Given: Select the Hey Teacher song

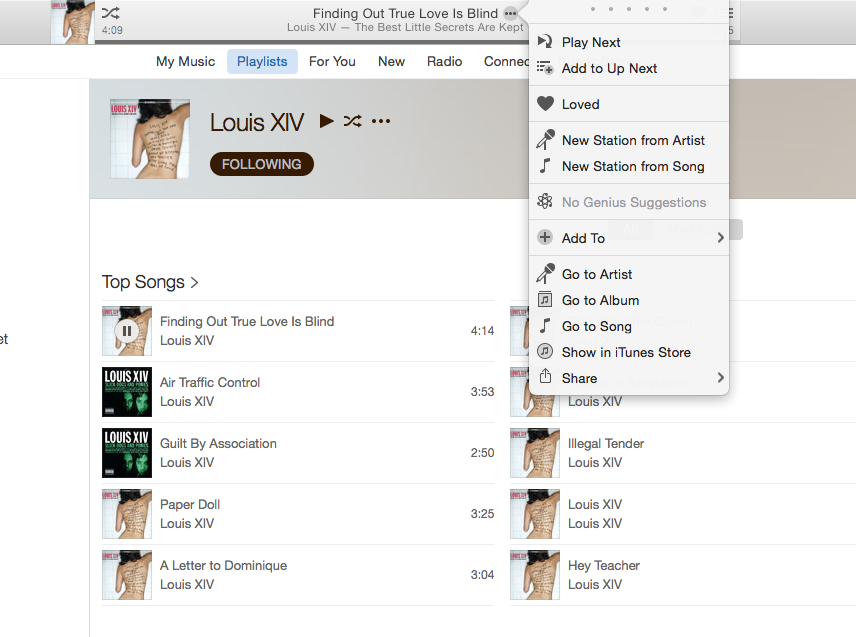Looking at the screenshot, I should (604, 565).
